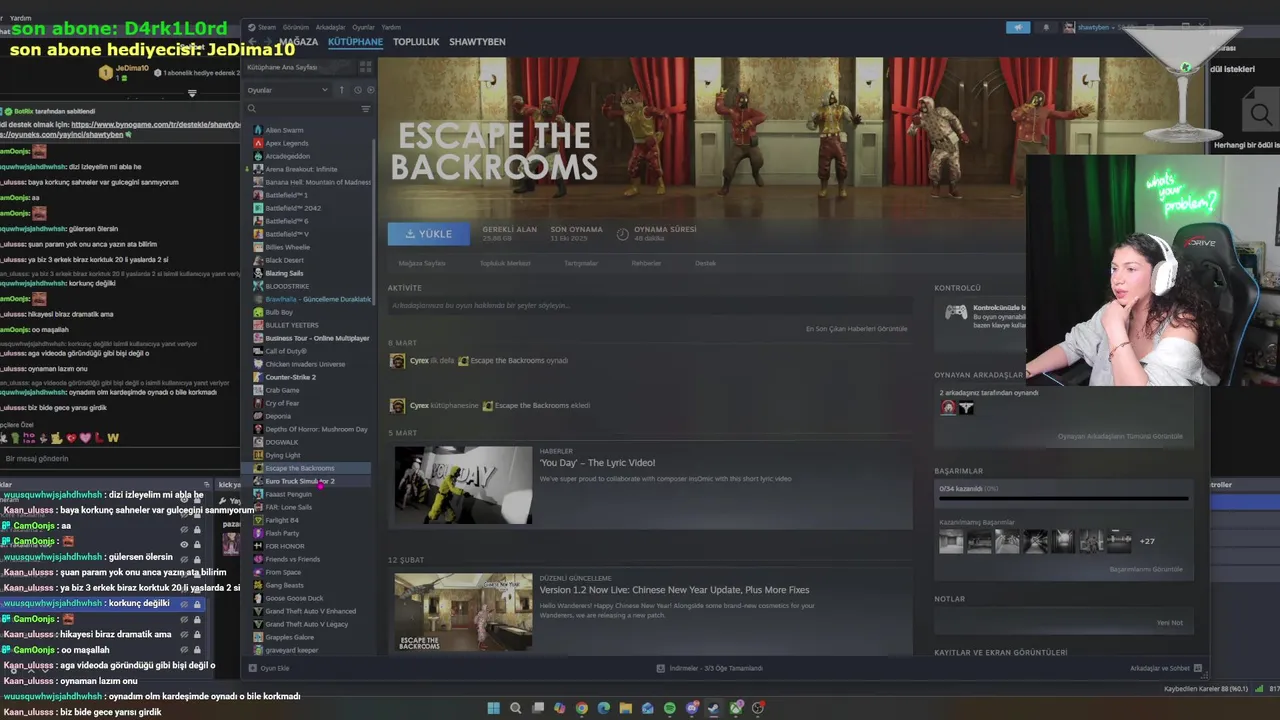The image size is (1280, 720).
Task: Open bynogame support link in chat
Action: 156,125
